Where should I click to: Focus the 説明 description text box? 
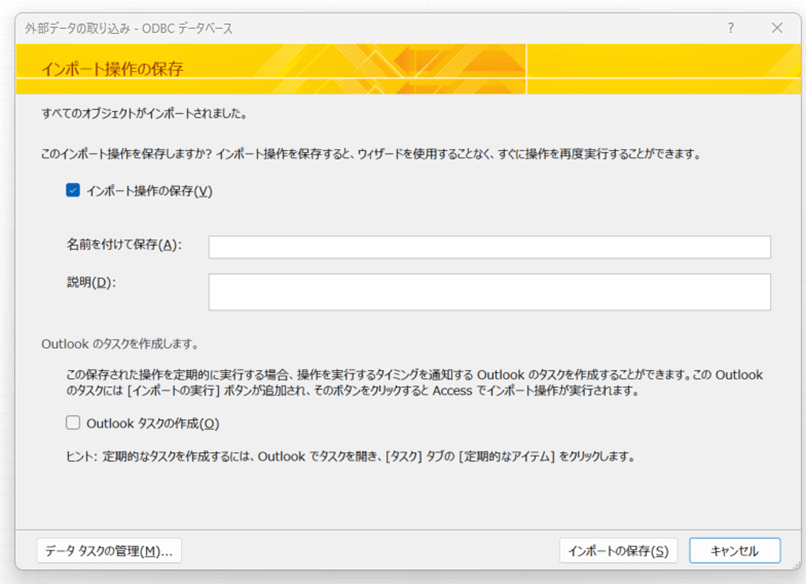coord(489,292)
